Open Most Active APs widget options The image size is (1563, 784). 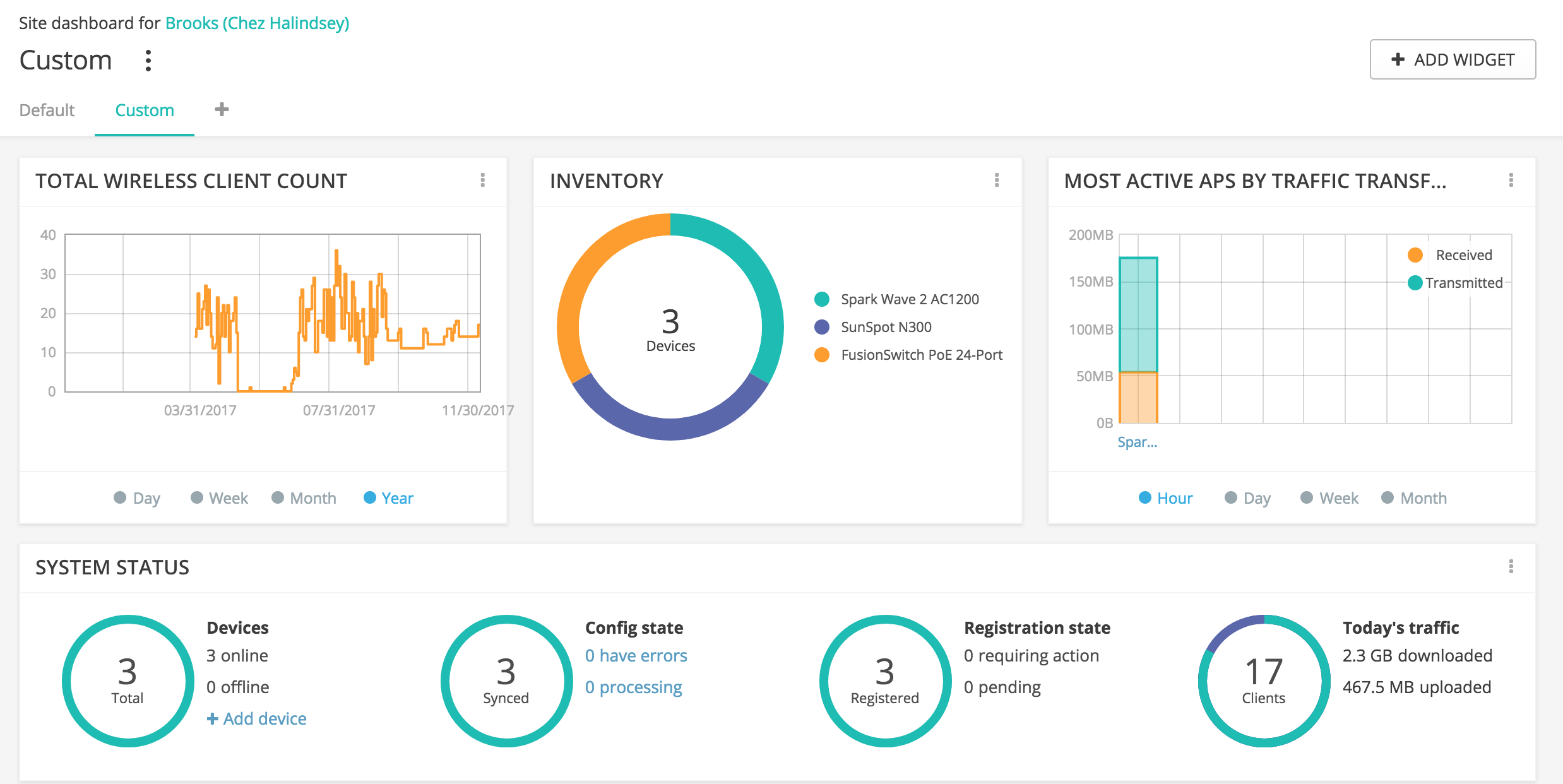pyautogui.click(x=1511, y=181)
